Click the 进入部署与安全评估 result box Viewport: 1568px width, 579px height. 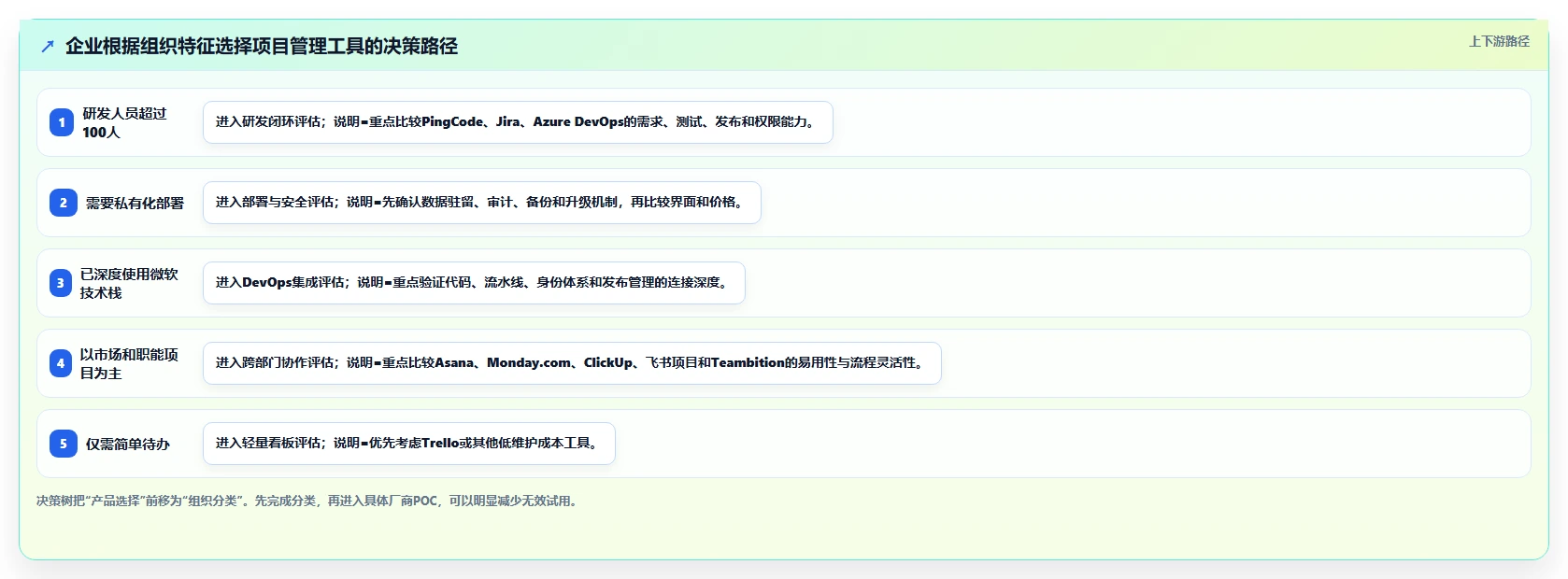[482, 203]
